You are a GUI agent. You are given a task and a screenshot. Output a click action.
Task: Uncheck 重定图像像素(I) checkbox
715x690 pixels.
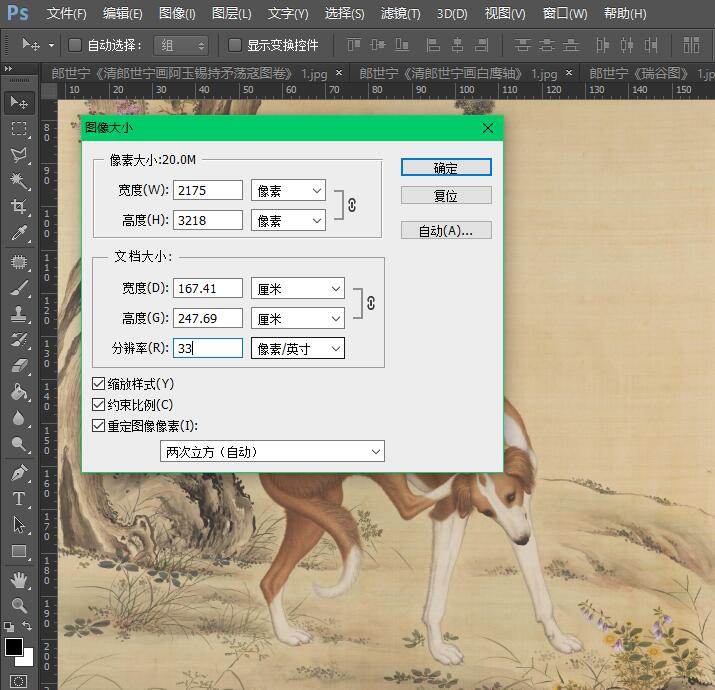[x=98, y=426]
